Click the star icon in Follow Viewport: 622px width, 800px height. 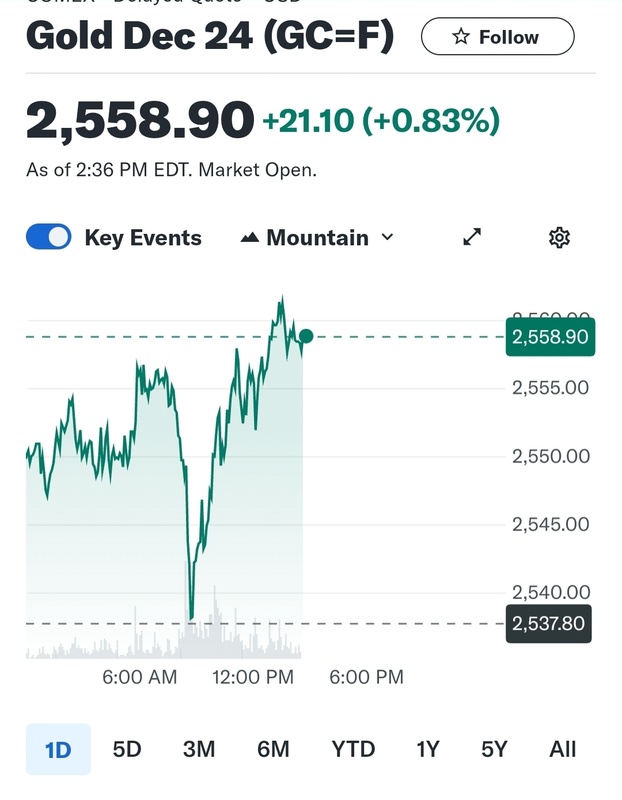point(461,37)
